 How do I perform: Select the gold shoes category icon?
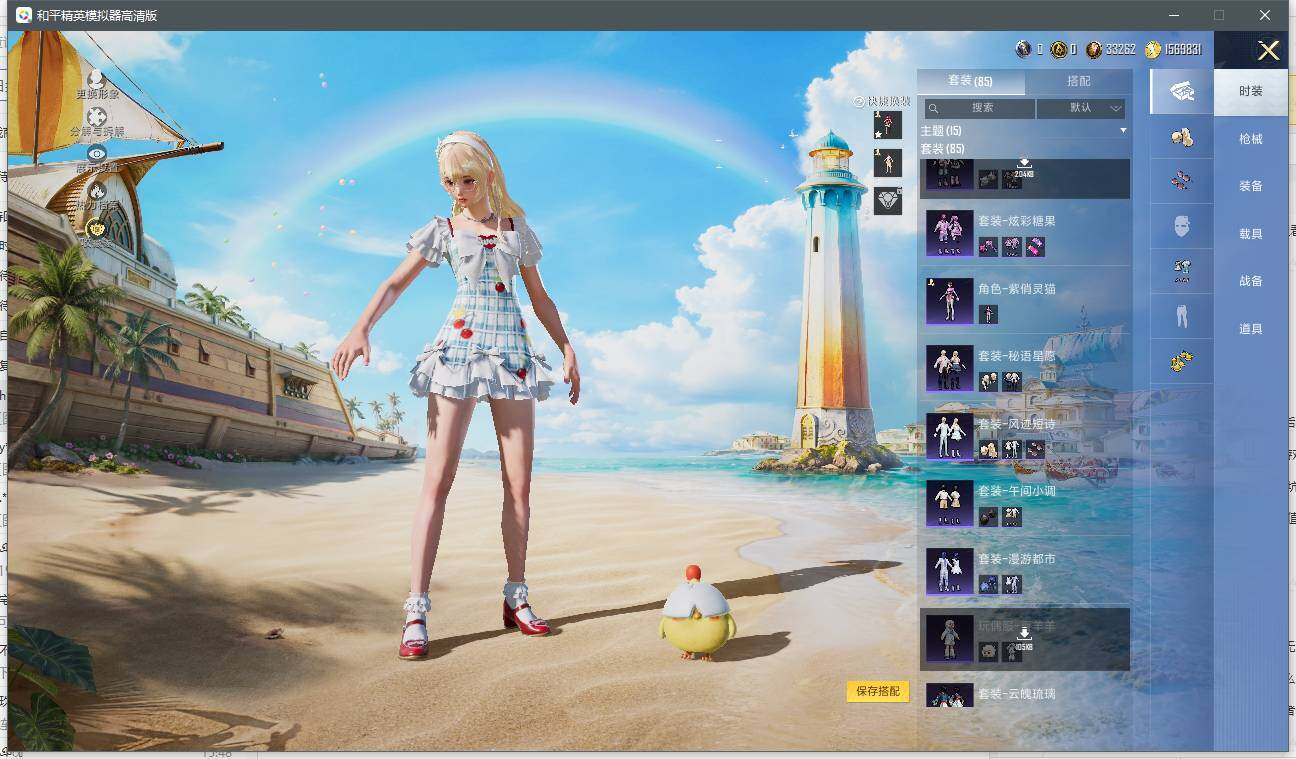[x=1182, y=361]
